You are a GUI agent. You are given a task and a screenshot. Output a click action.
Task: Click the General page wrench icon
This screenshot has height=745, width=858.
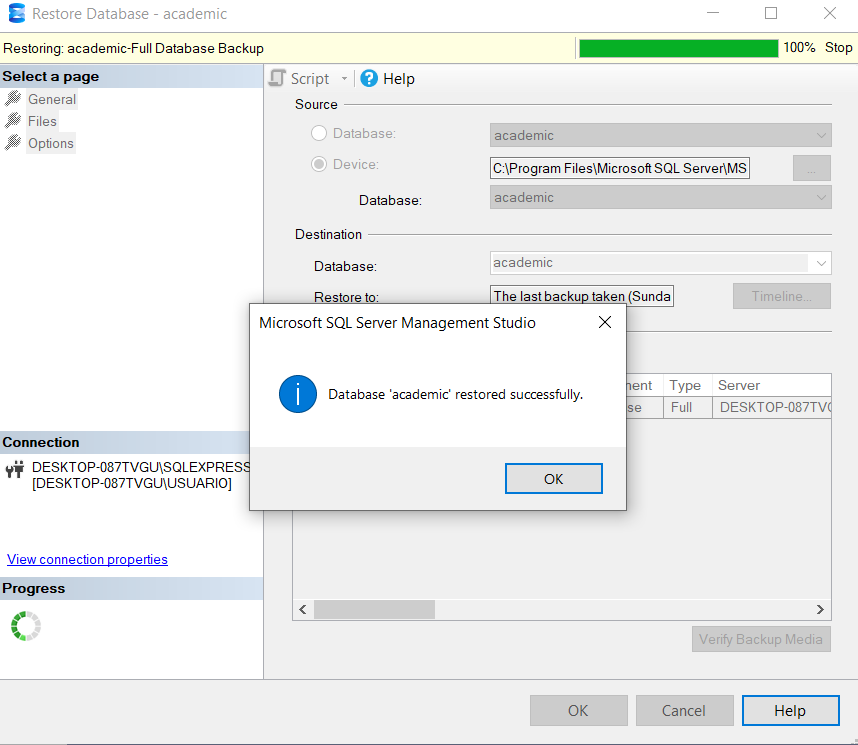13,99
